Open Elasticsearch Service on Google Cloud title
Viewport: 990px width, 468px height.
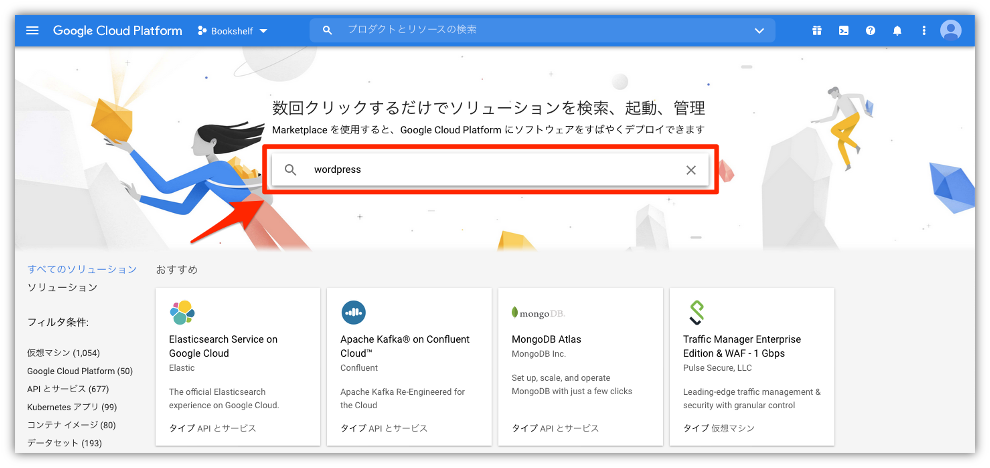(224, 346)
